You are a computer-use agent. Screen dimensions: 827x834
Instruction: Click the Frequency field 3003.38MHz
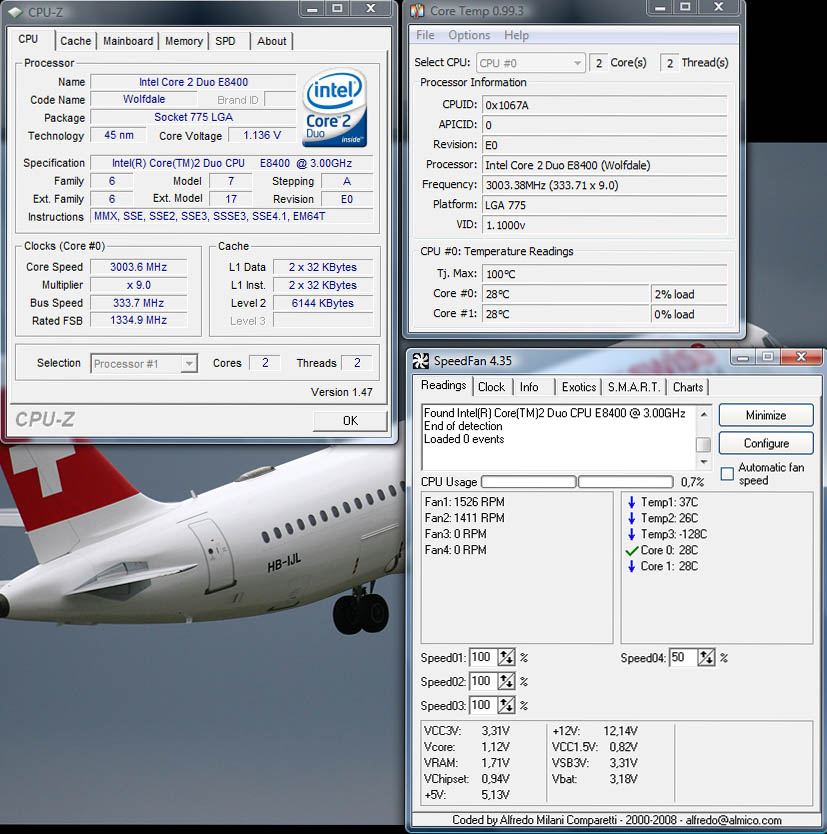(604, 185)
